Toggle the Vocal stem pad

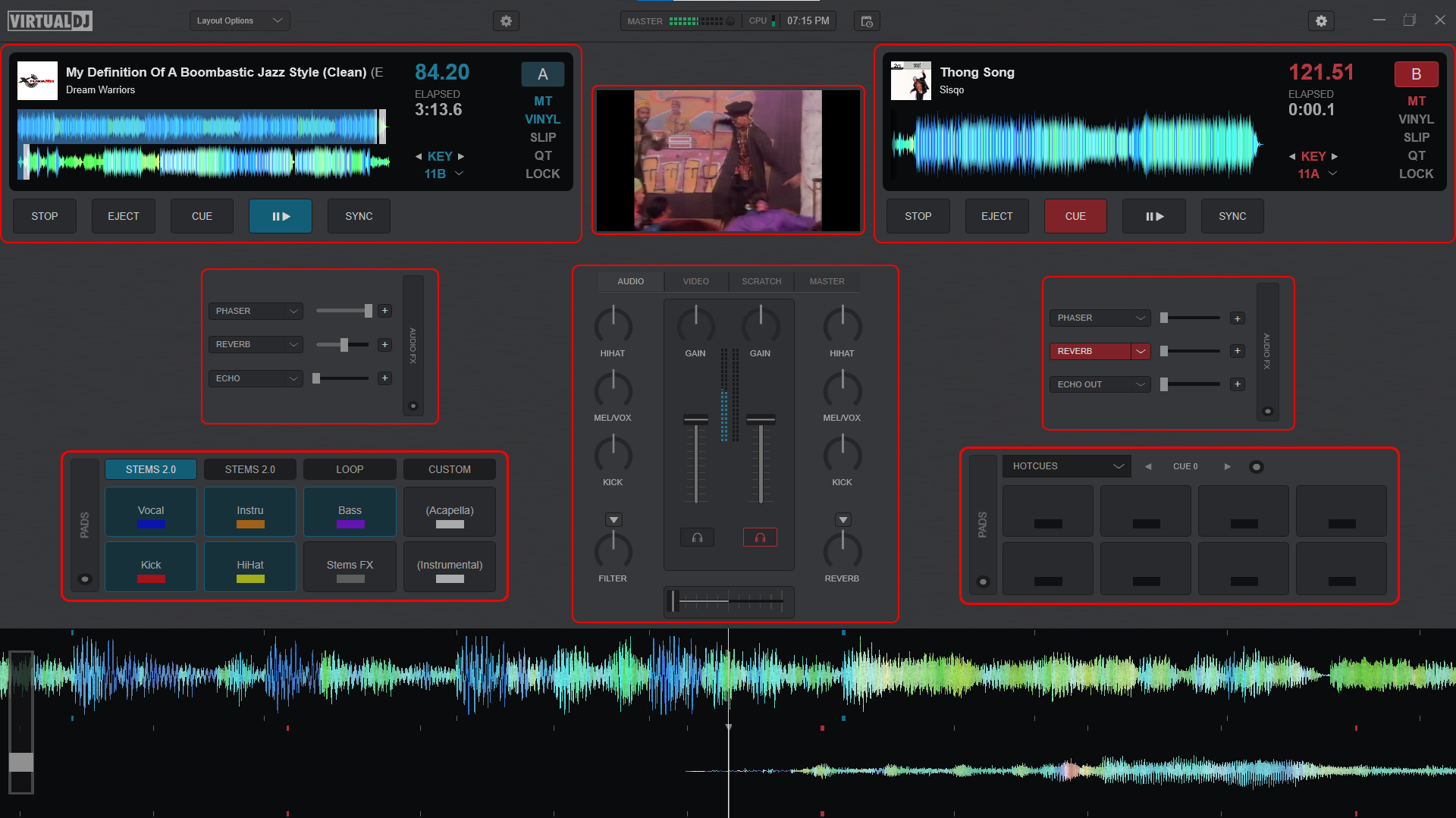(x=151, y=512)
